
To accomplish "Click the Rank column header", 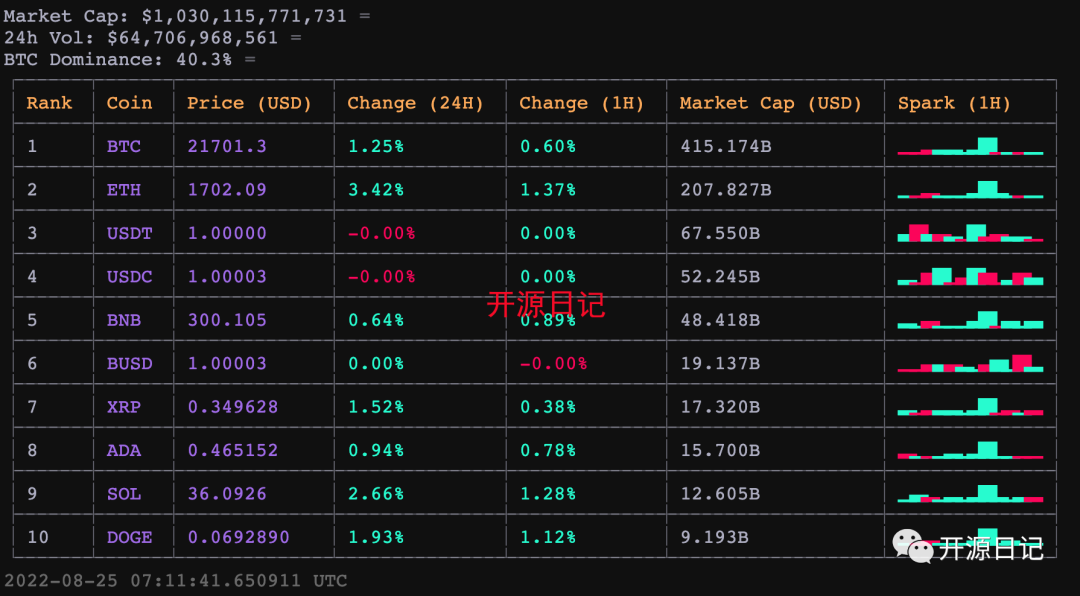I will click(x=49, y=103).
